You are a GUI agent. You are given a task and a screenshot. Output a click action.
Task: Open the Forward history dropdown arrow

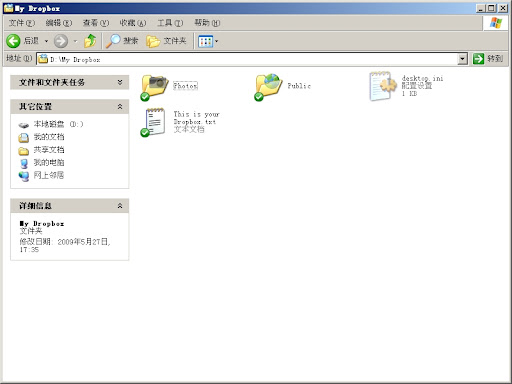pos(75,41)
